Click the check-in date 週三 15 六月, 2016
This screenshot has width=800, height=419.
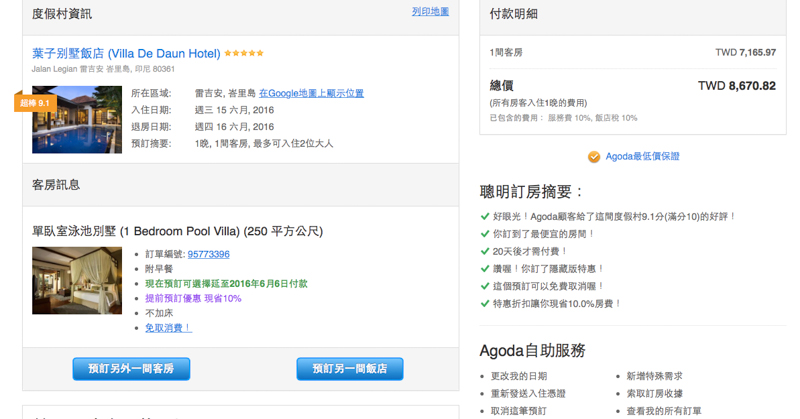pyautogui.click(x=234, y=110)
